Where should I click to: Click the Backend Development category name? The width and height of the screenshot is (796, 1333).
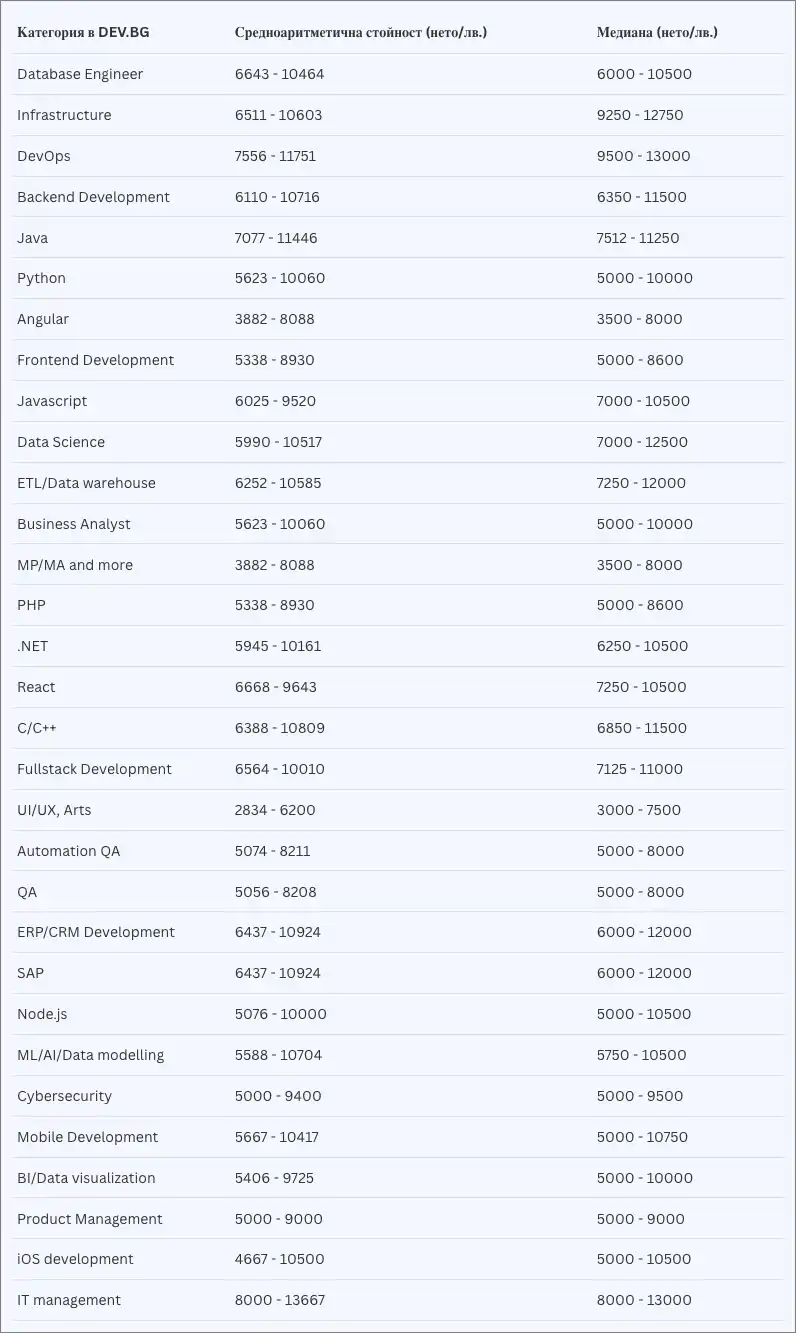93,197
